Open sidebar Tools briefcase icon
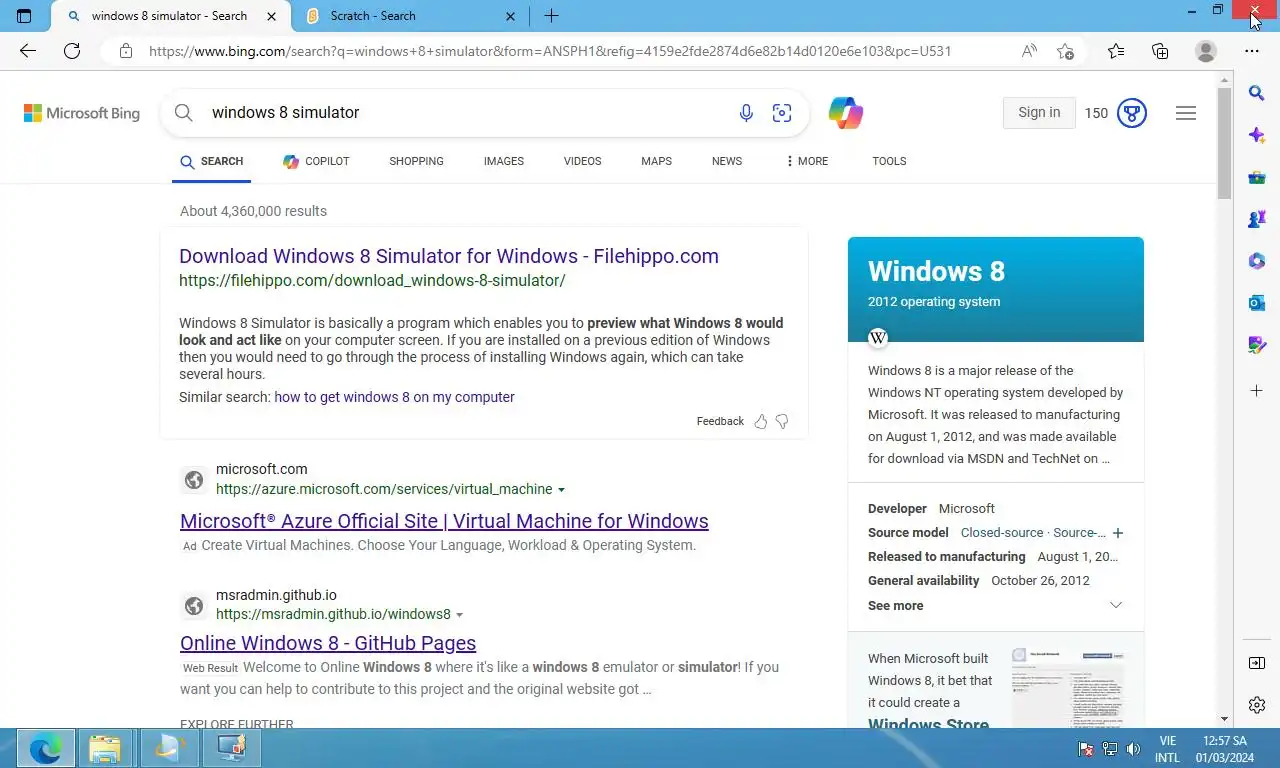 1257,177
